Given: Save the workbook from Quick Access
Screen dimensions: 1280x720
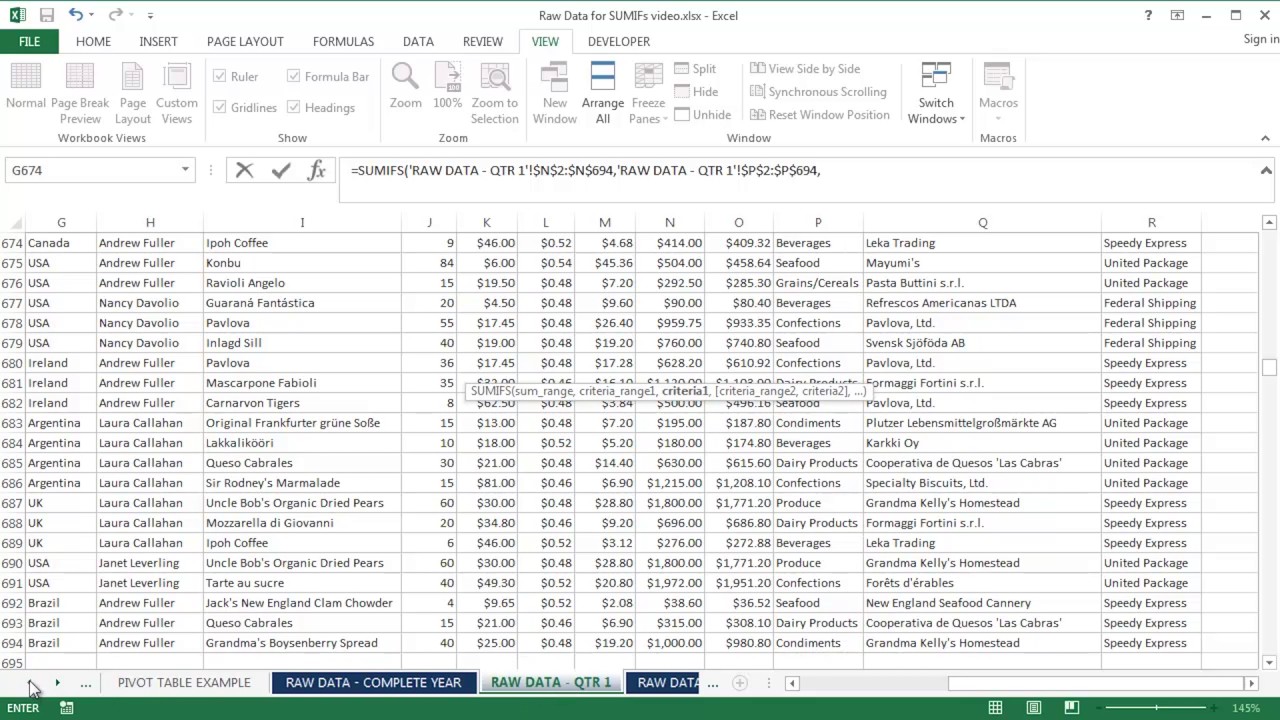Looking at the screenshot, I should [x=46, y=15].
